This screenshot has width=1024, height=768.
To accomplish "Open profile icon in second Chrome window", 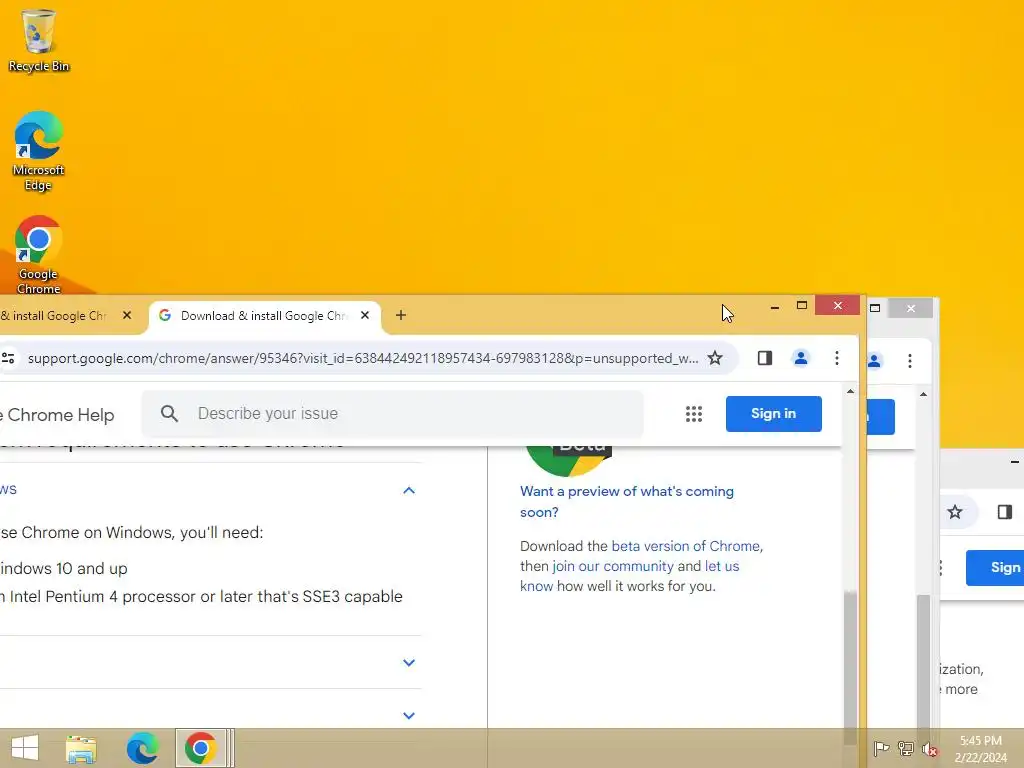I will [874, 360].
